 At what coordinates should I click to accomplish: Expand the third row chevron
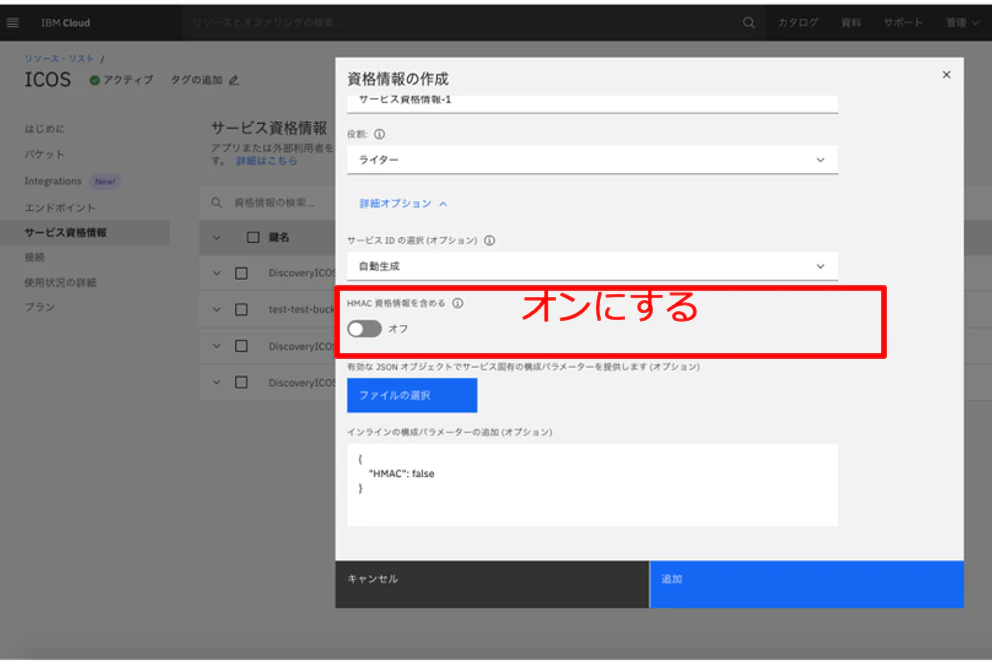click(x=217, y=346)
